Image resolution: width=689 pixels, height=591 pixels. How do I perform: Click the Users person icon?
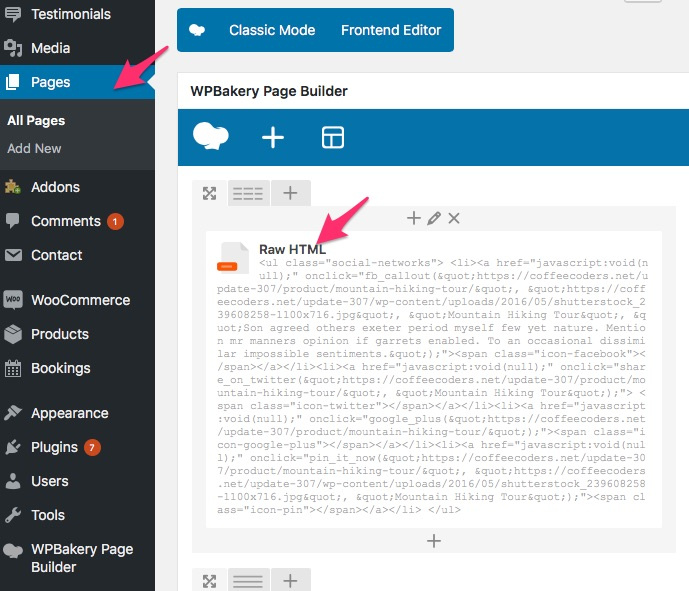[13, 481]
